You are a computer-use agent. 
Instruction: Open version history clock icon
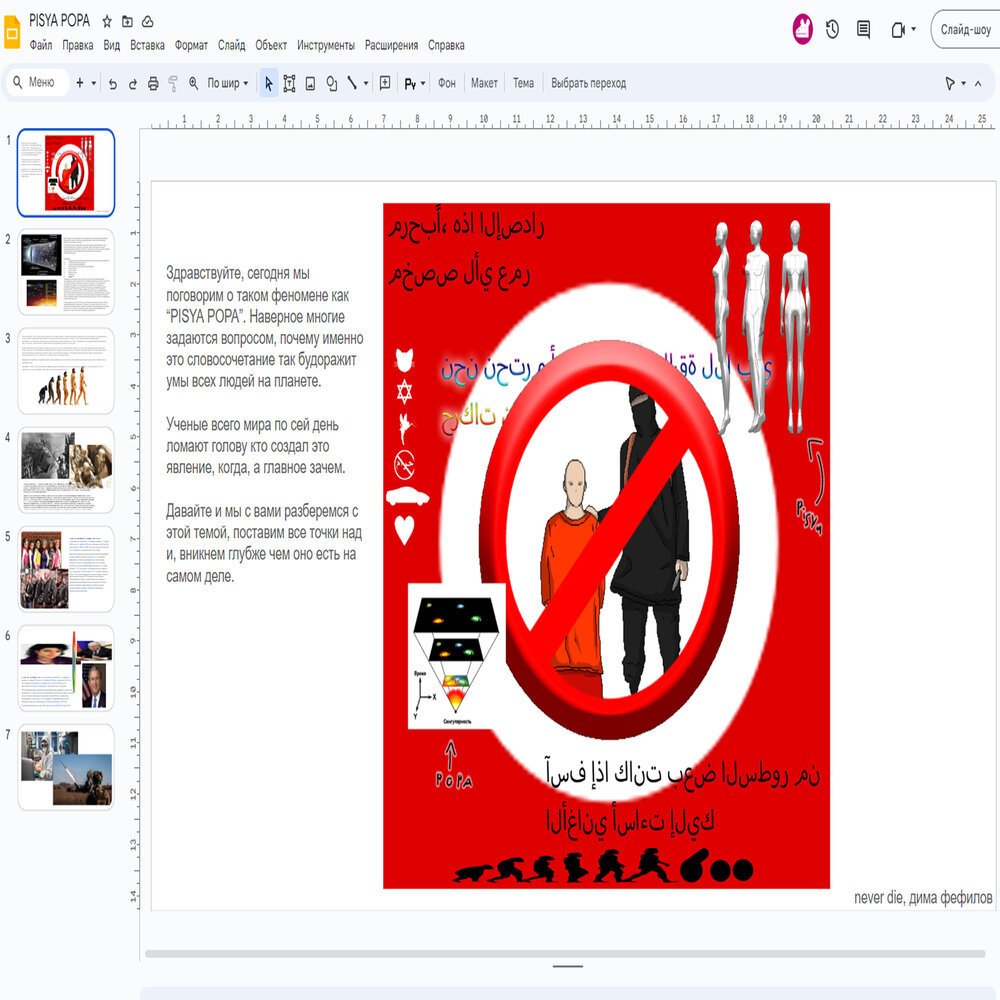pyautogui.click(x=832, y=30)
